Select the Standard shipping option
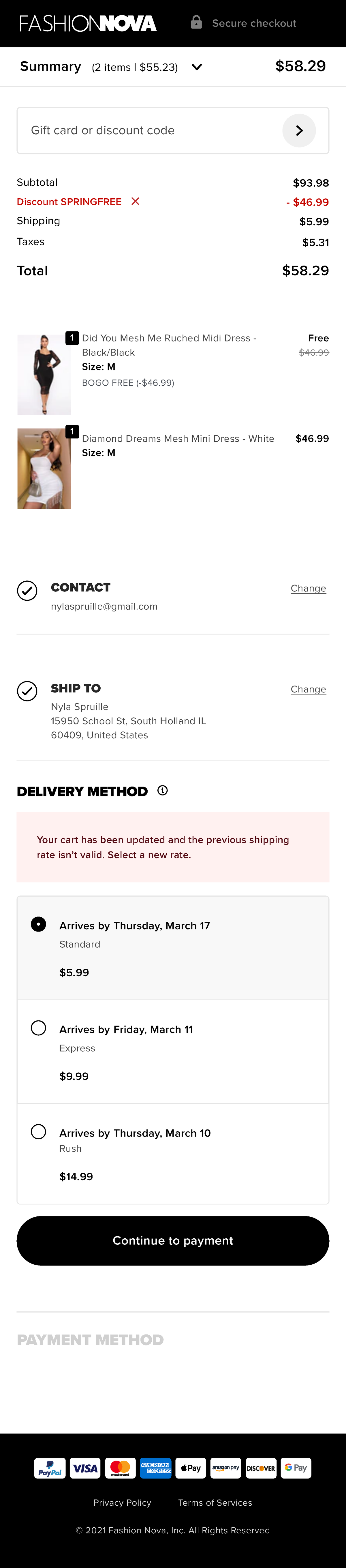 click(x=38, y=923)
